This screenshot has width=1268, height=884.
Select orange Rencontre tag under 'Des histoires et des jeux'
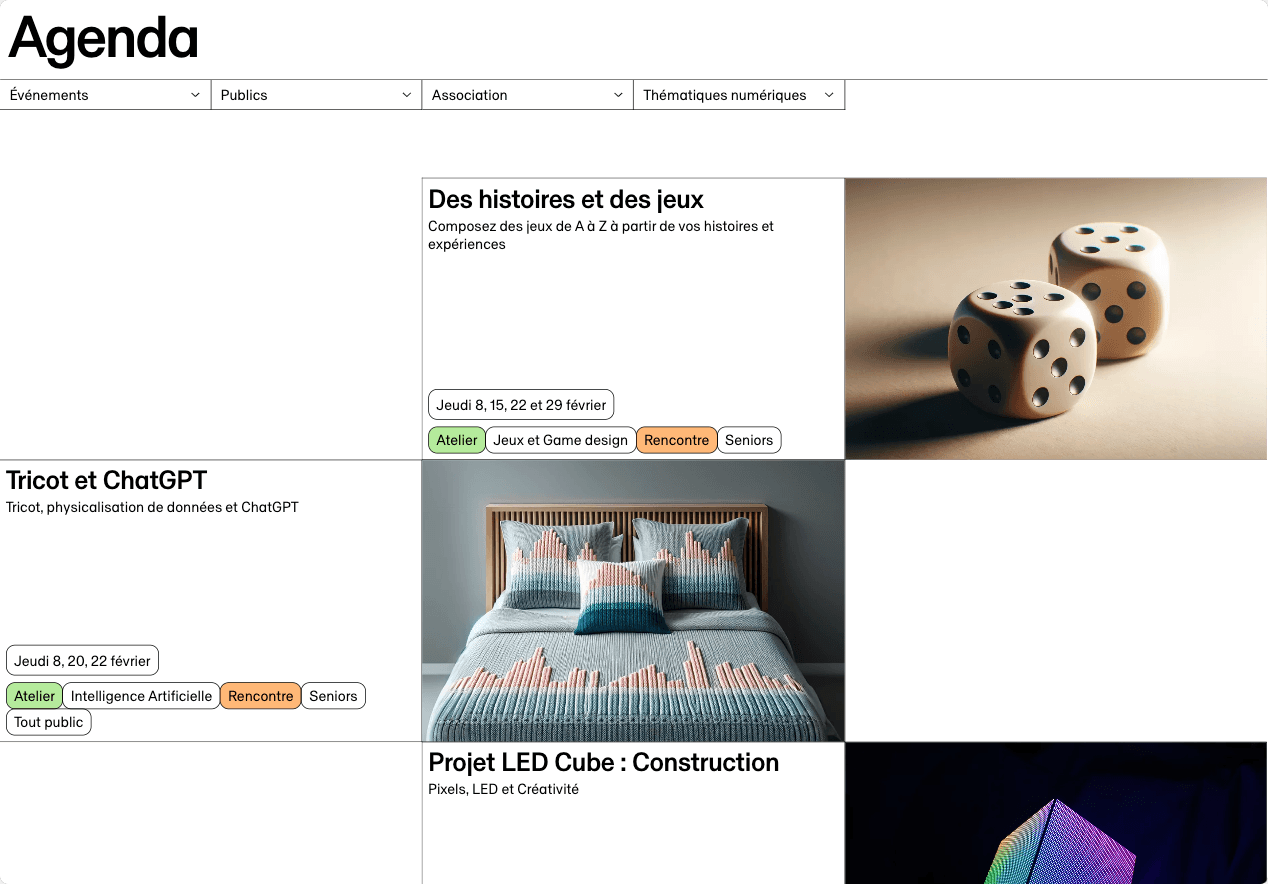pyautogui.click(x=677, y=440)
